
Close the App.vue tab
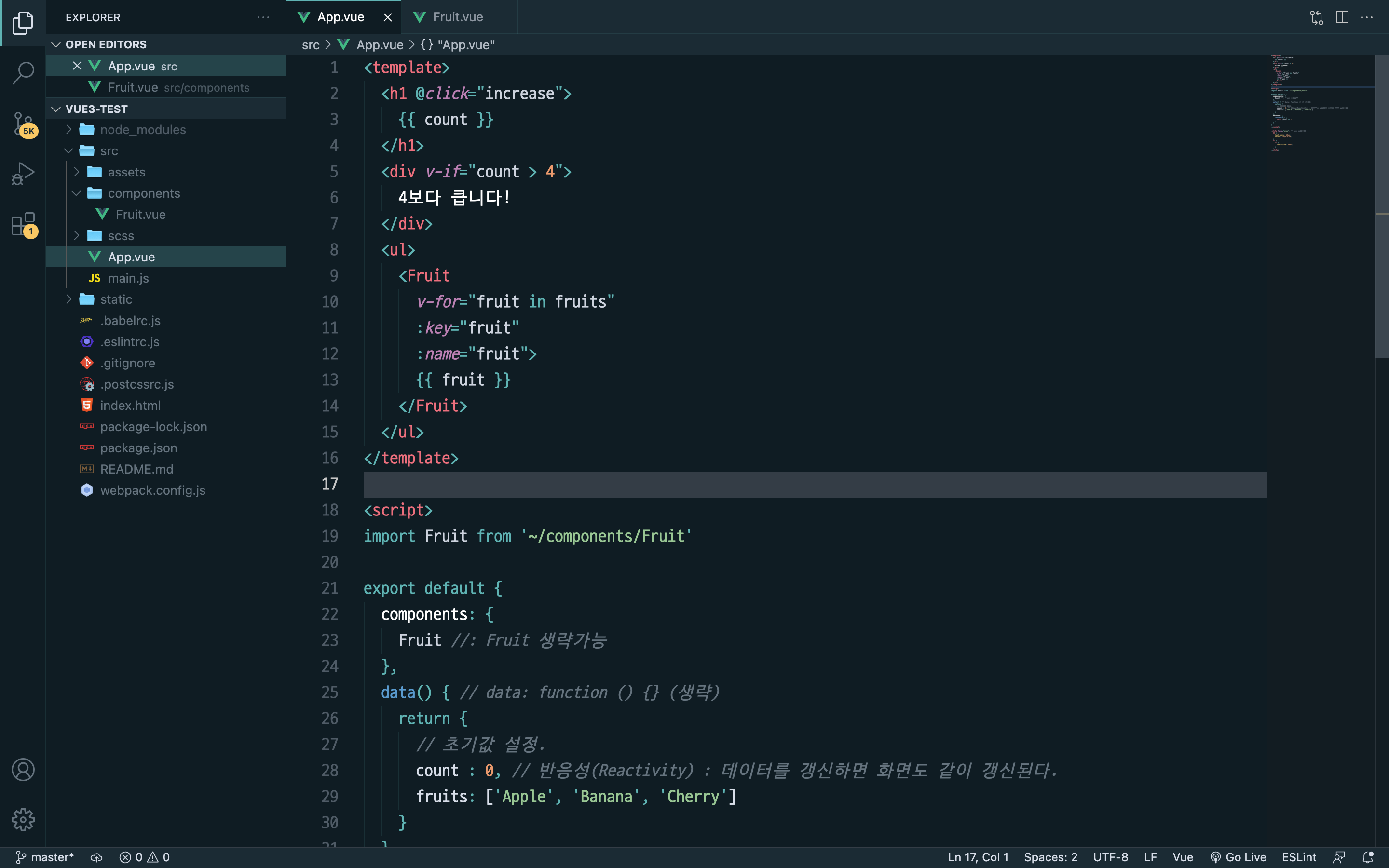[388, 17]
